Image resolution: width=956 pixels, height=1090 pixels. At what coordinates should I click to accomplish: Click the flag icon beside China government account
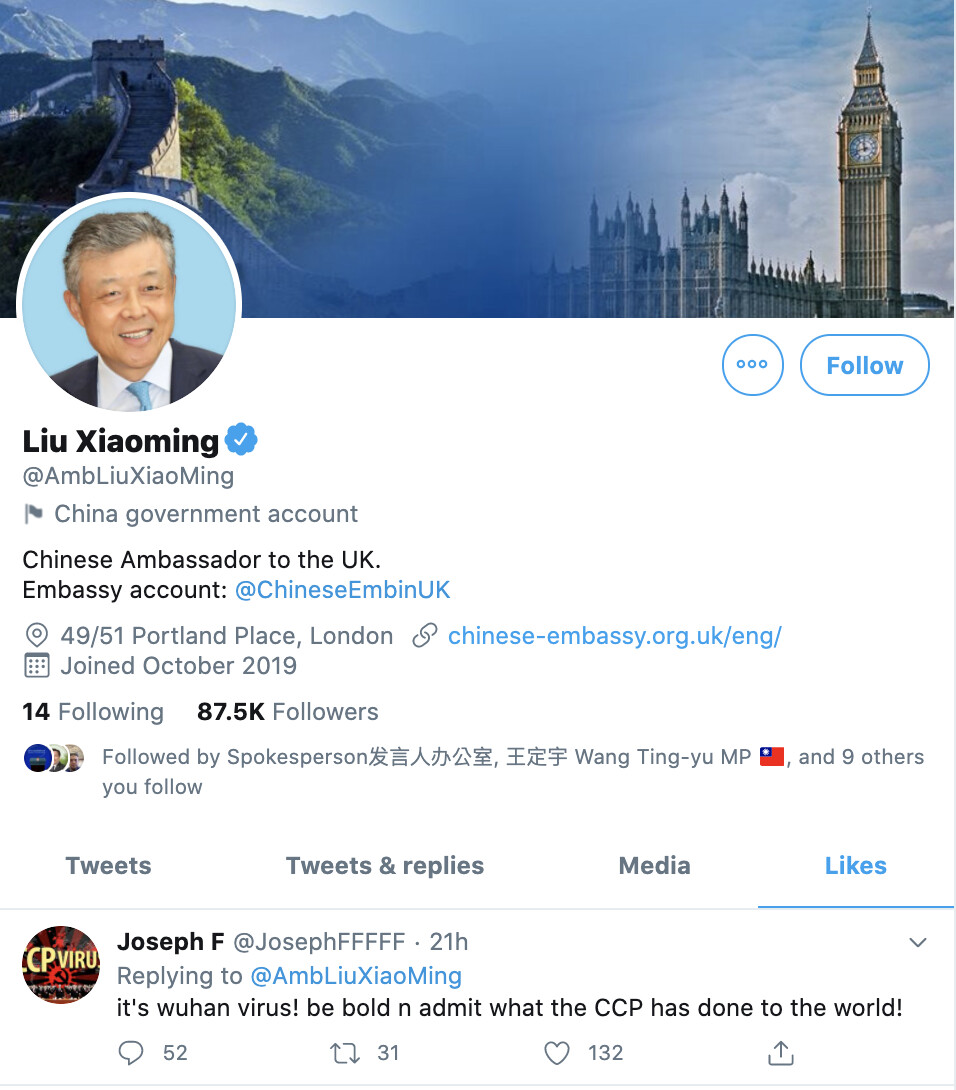pos(33,514)
